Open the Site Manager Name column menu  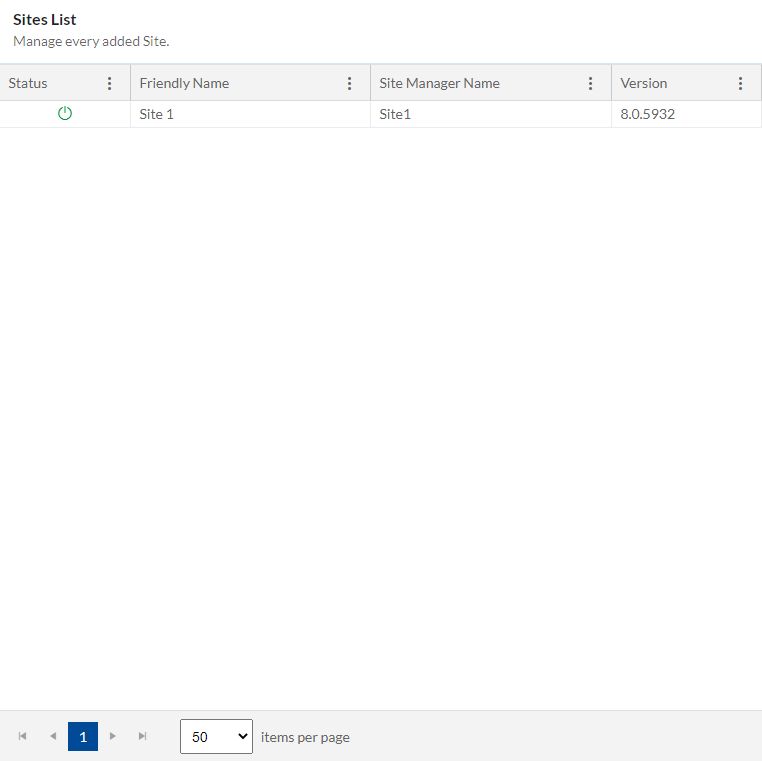coord(590,84)
